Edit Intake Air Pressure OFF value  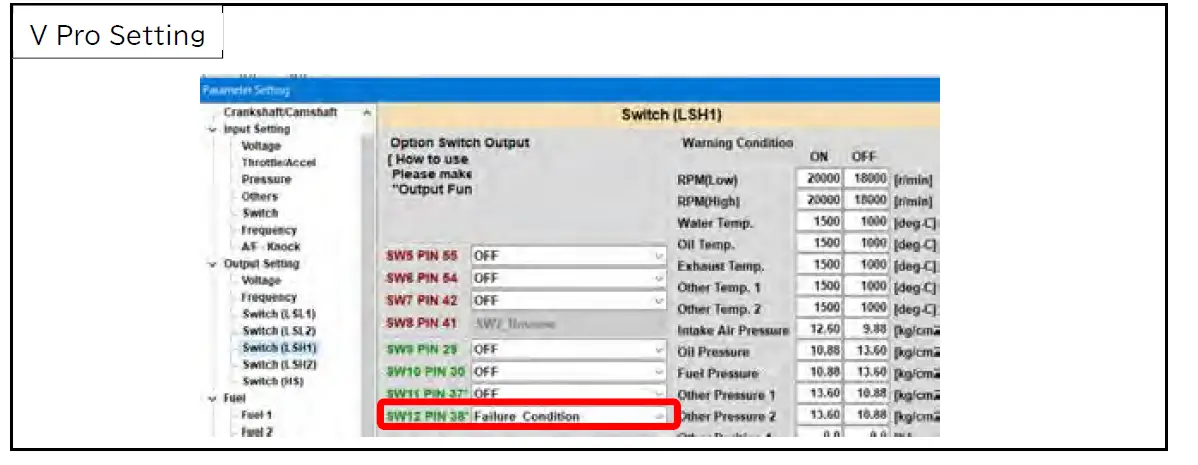click(x=868, y=330)
